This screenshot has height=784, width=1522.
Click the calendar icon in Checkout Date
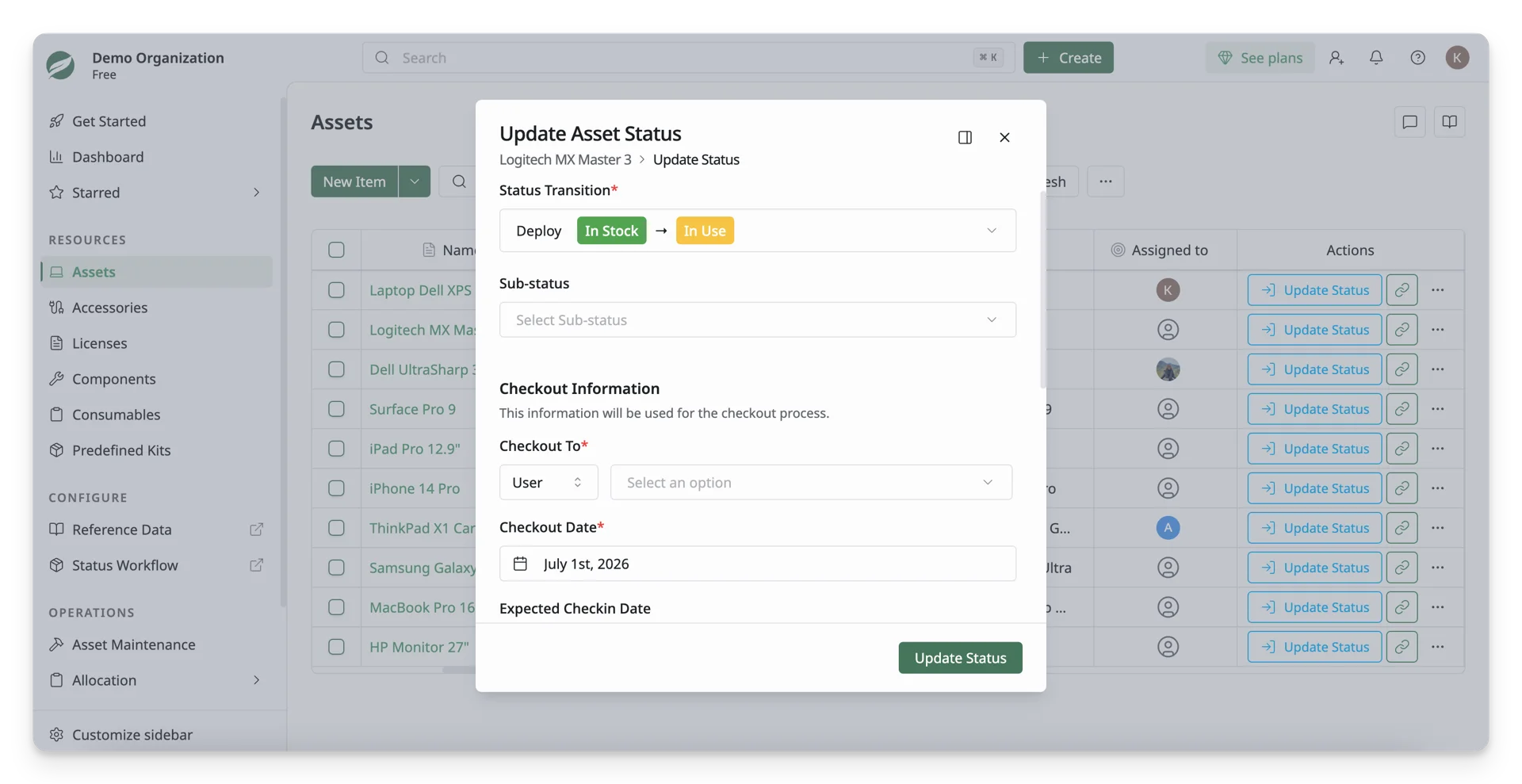point(520,564)
